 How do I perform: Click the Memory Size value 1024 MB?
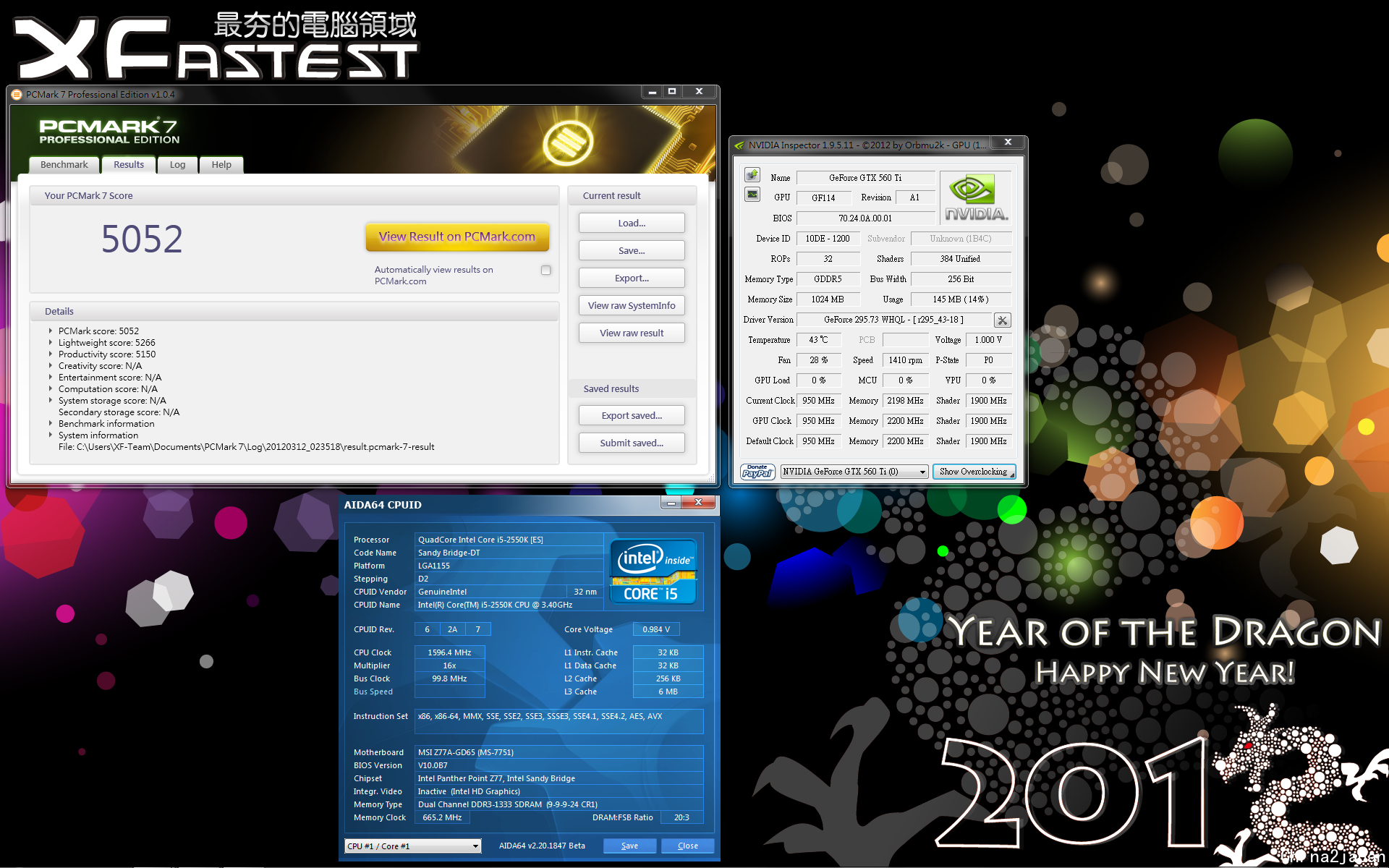click(x=828, y=299)
